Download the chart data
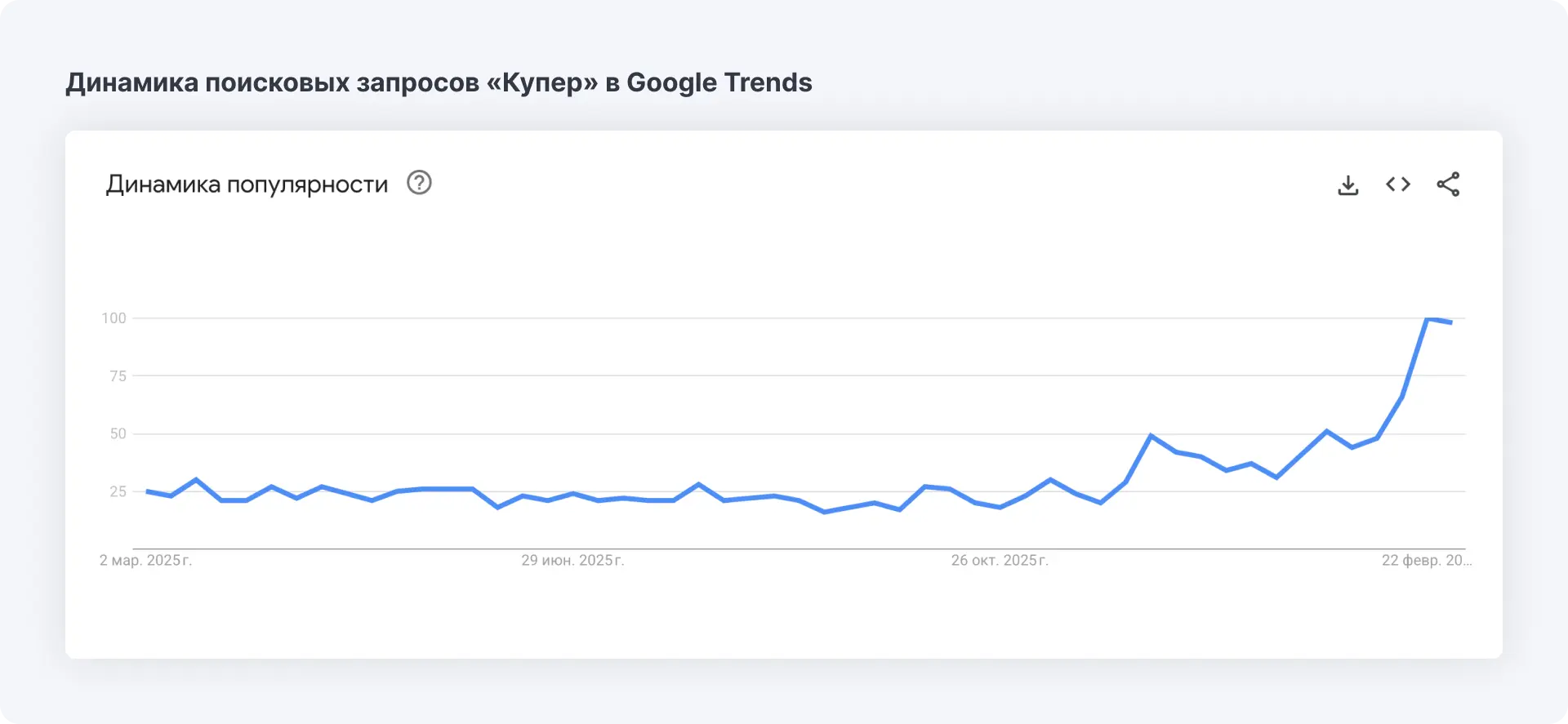 click(1348, 185)
